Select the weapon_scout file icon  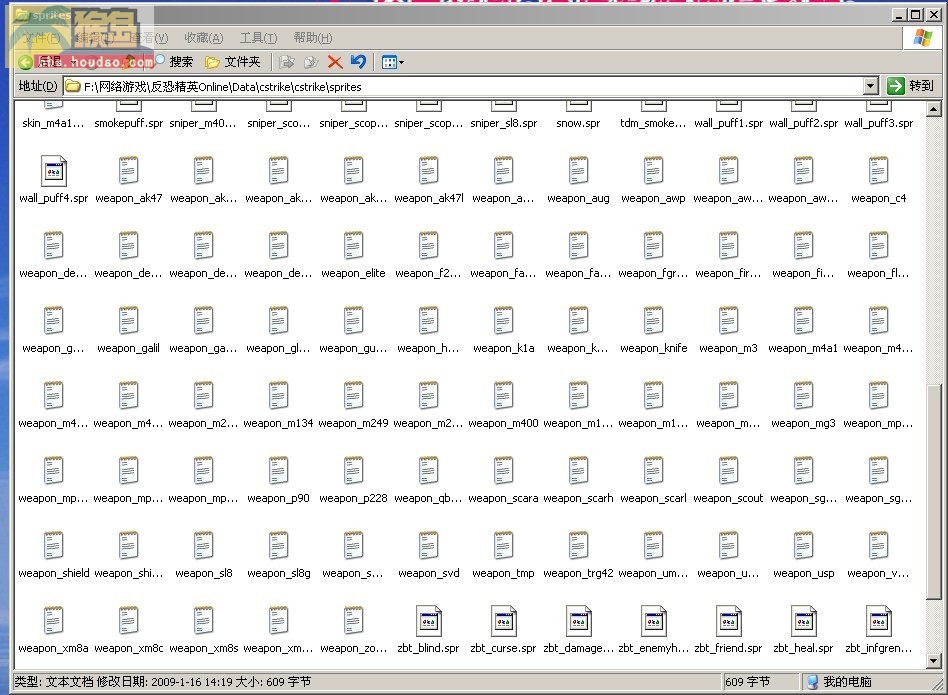[x=728, y=471]
